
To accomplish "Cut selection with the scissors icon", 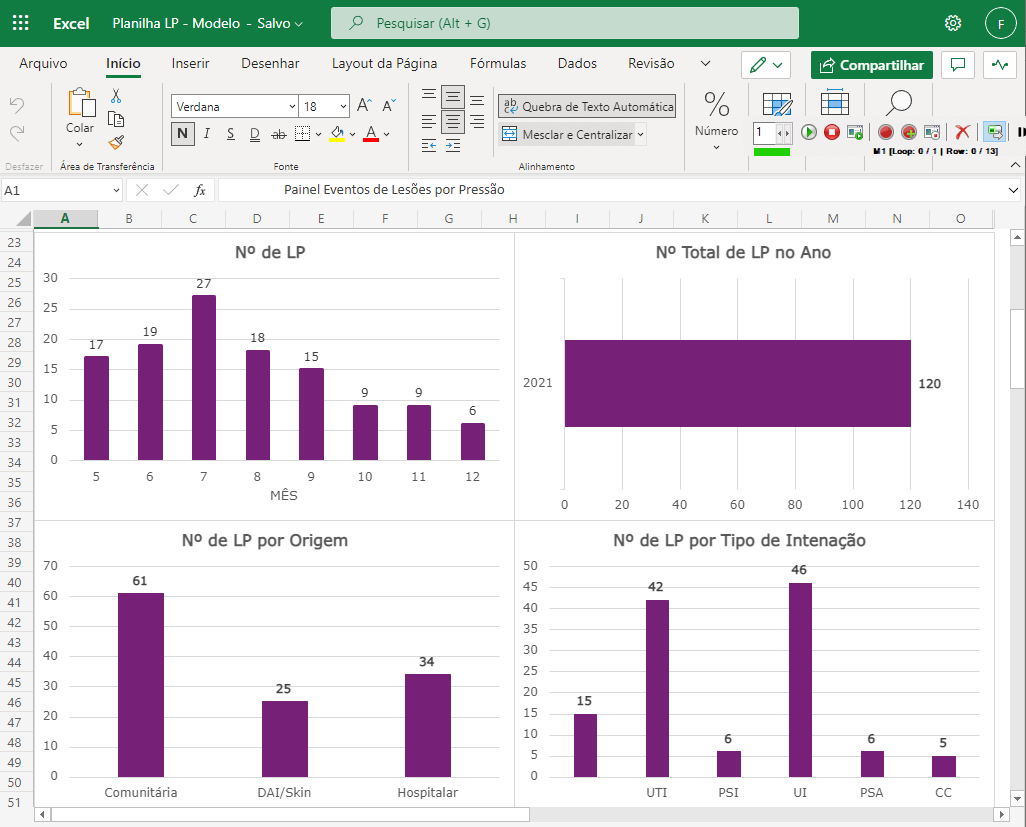I will tap(116, 96).
